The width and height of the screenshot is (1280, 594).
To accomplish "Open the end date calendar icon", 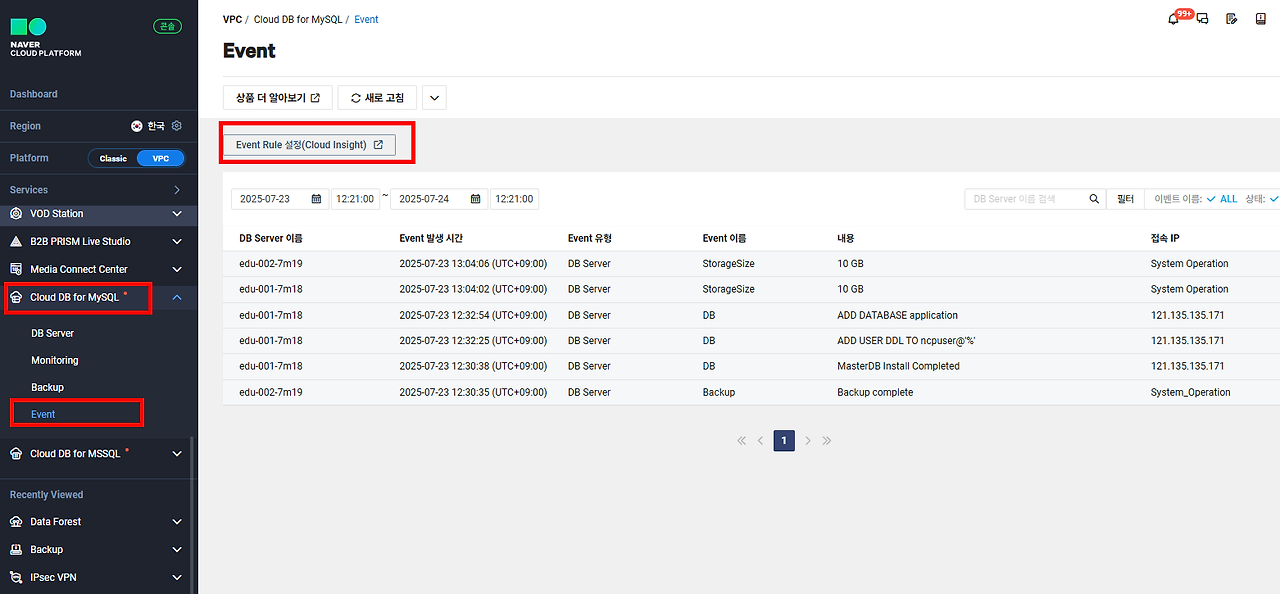I will [x=476, y=199].
